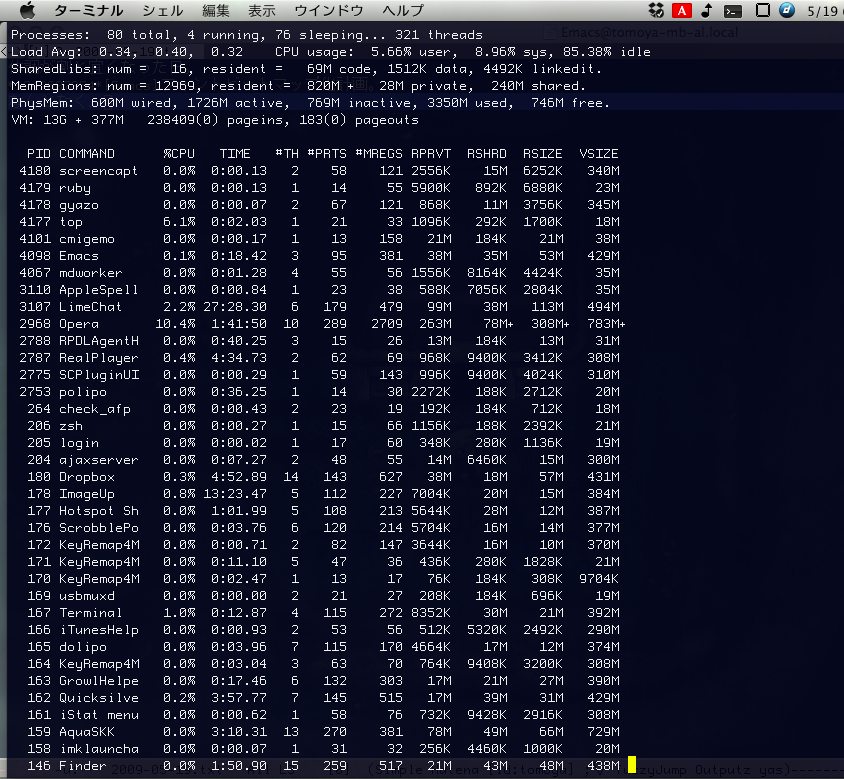Click the 'Terminal' process name
This screenshot has height=779, width=844.
click(x=90, y=613)
